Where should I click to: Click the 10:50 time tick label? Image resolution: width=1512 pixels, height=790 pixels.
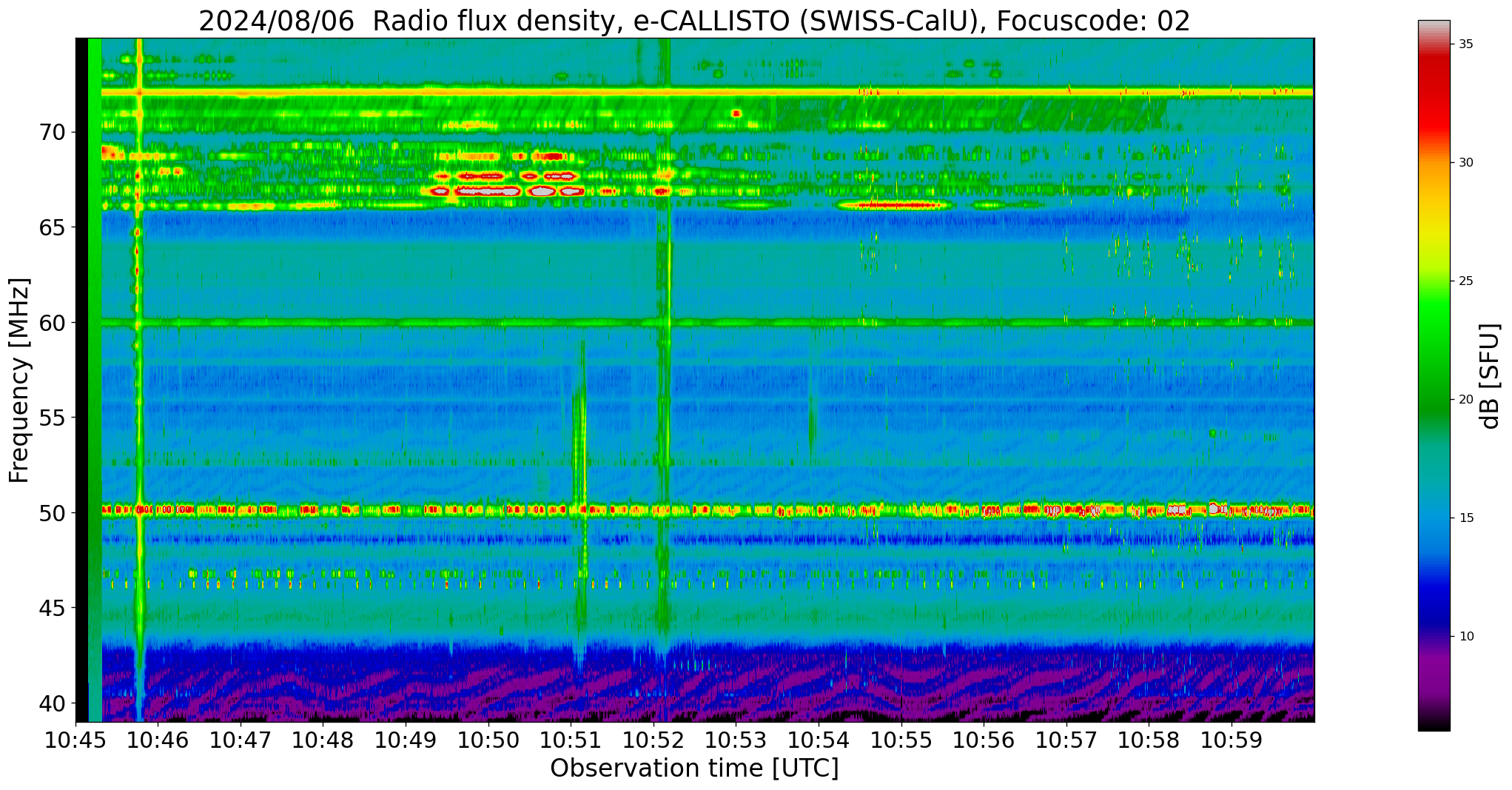tap(488, 740)
